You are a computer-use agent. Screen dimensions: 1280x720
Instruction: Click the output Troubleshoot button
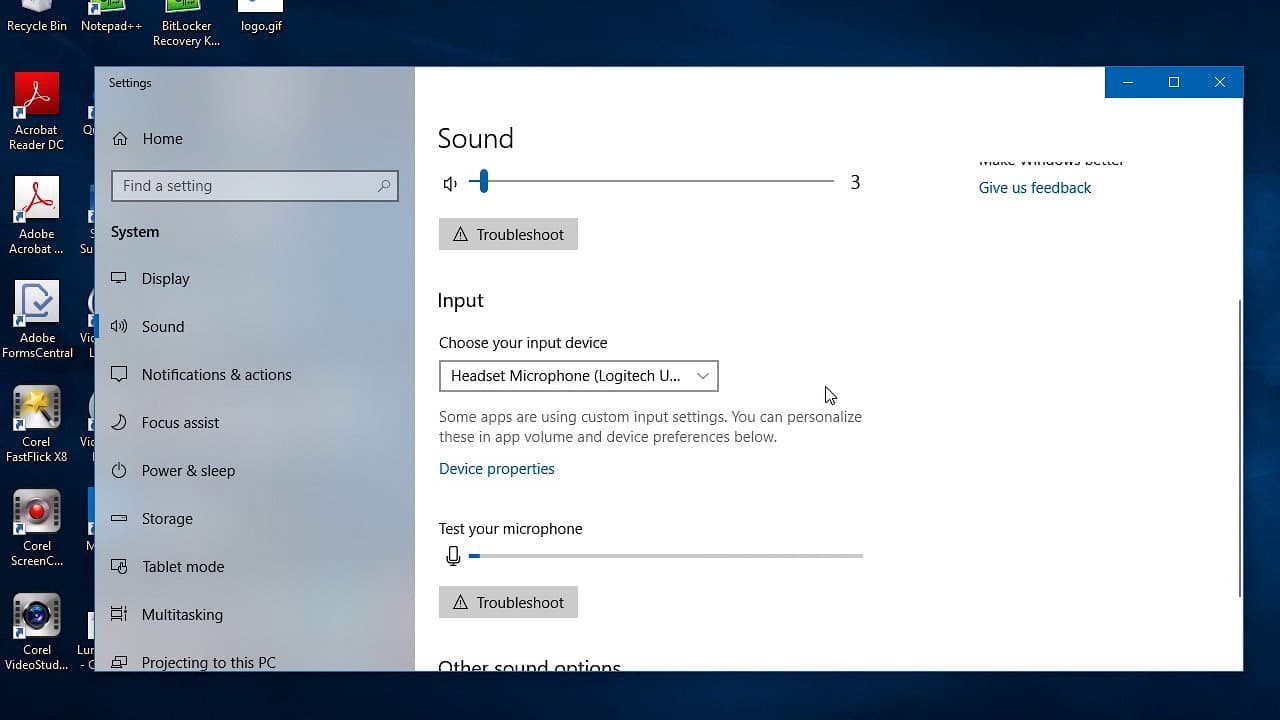pos(508,234)
